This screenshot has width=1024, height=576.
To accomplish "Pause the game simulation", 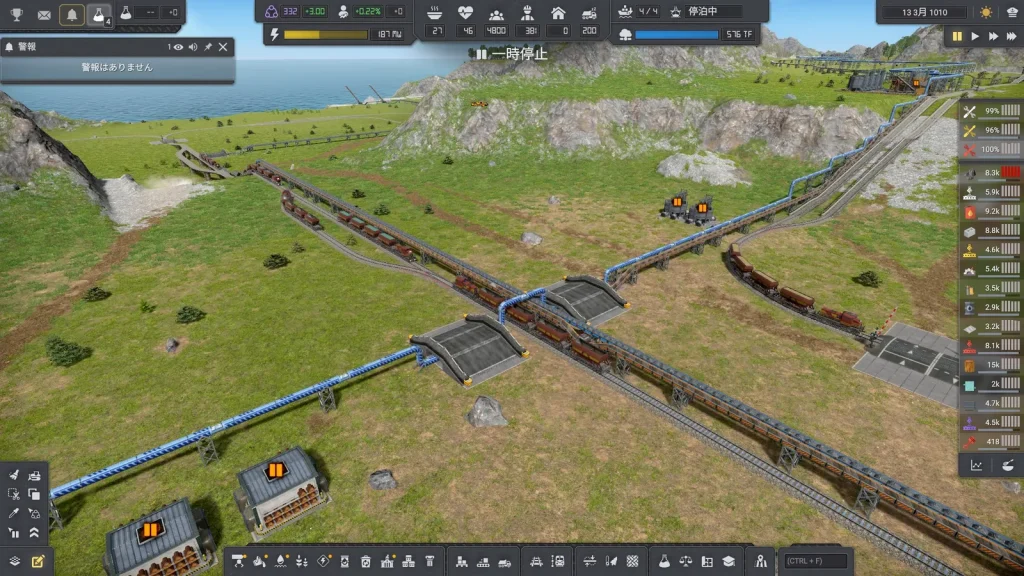I will click(x=956, y=36).
